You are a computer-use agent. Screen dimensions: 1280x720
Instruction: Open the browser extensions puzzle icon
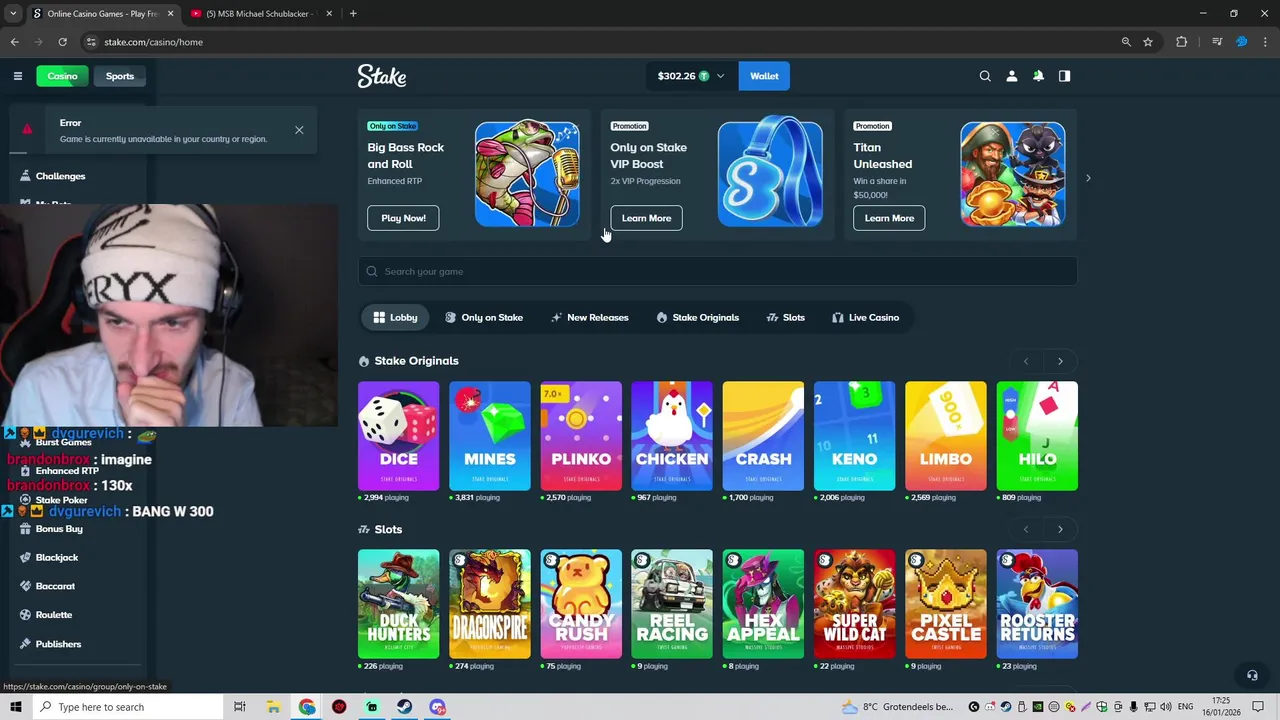point(1181,42)
